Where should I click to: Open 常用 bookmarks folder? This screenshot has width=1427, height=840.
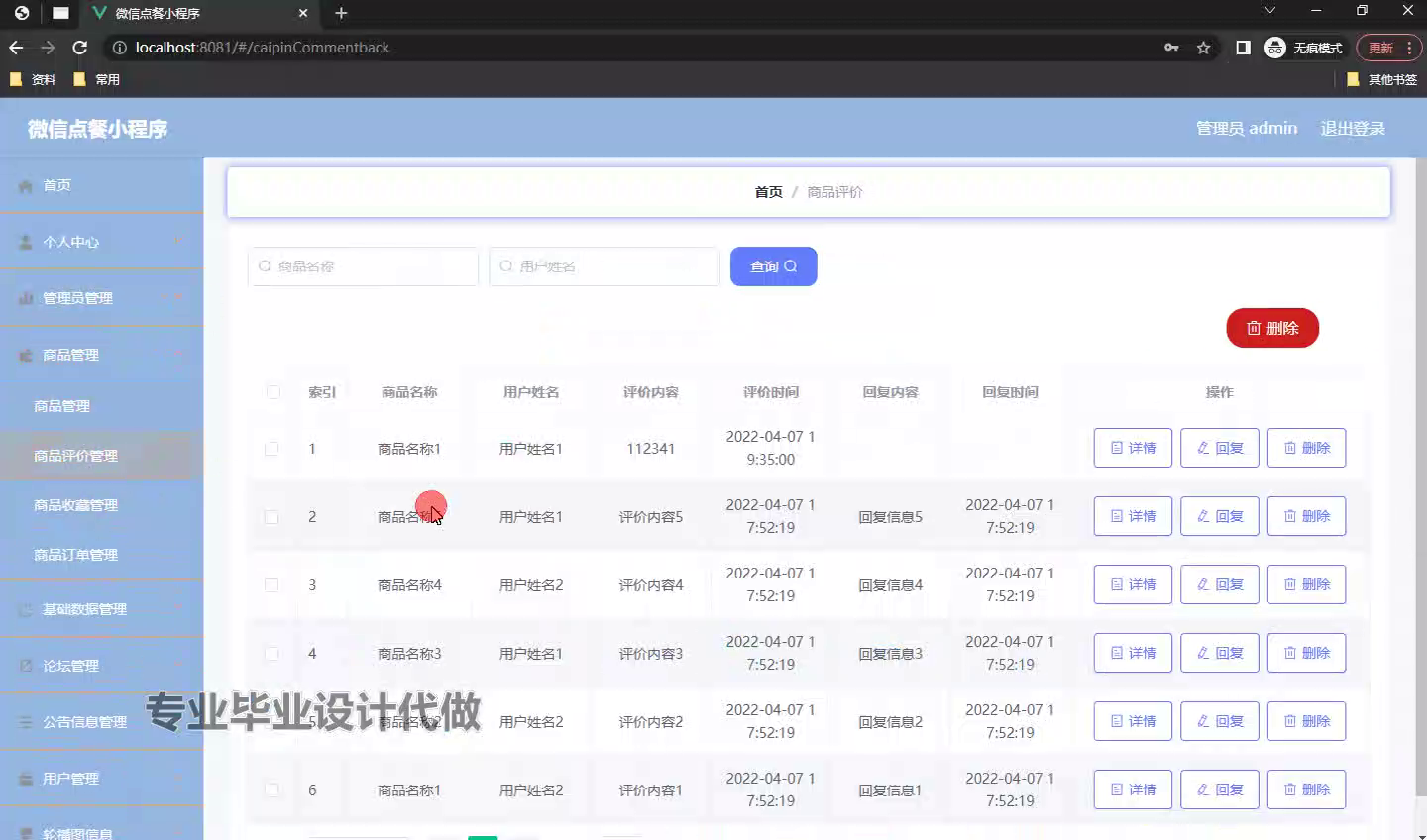point(96,79)
